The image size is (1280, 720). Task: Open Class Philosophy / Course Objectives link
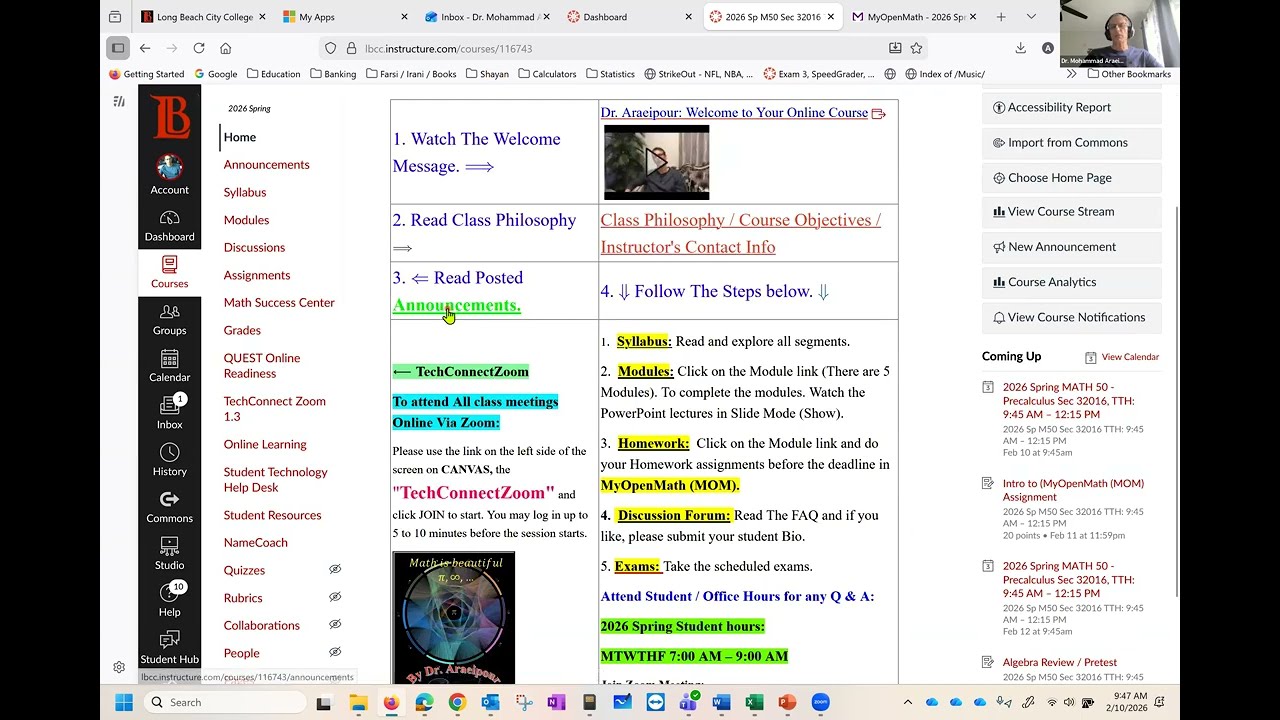point(740,233)
